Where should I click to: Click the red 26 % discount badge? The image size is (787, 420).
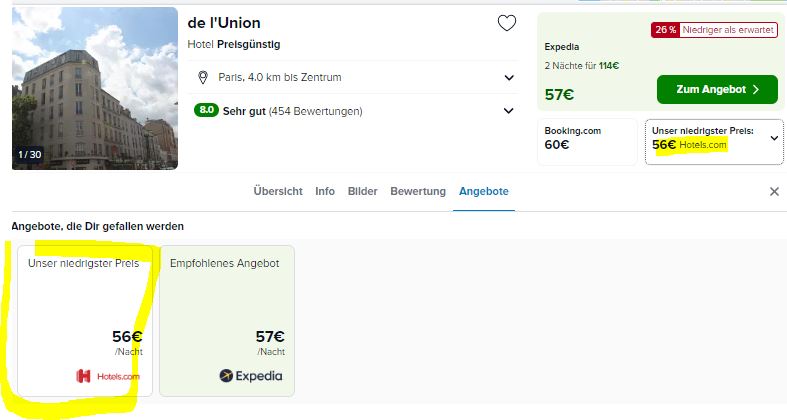click(x=665, y=30)
